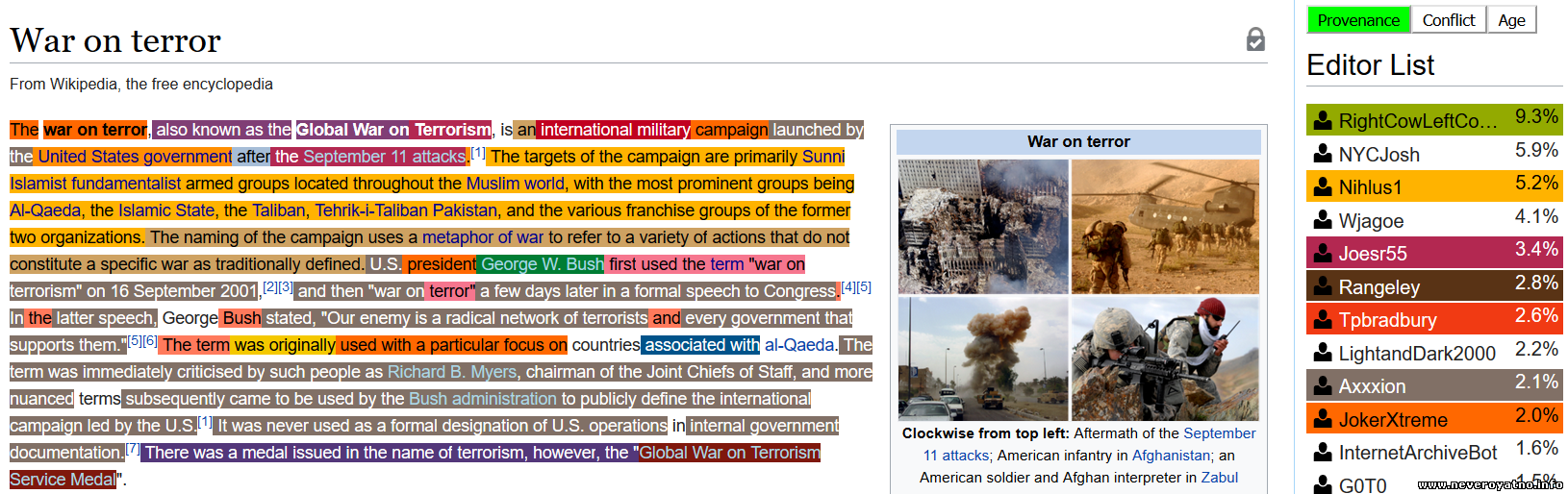Click the user icon beside InternetArchiveBot
Screen dimensions: 1568x494
[x=1324, y=452]
